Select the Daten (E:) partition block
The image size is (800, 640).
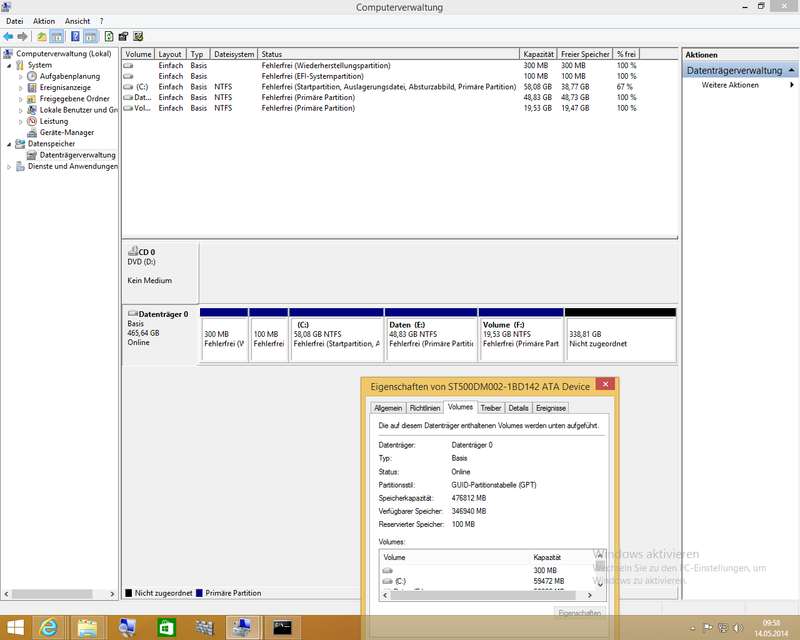(x=431, y=335)
